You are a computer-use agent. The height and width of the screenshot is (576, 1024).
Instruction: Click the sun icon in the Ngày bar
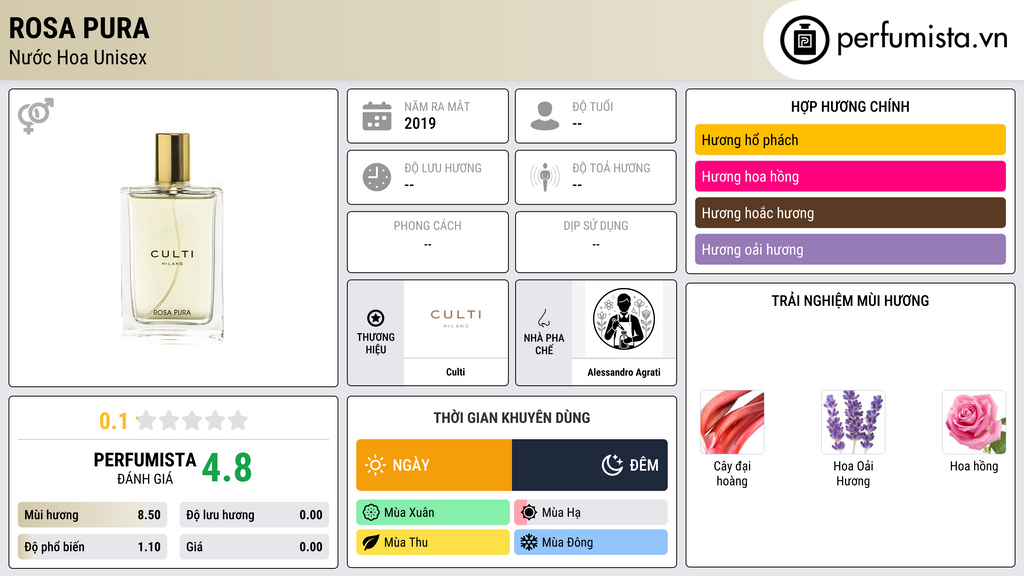tap(375, 465)
